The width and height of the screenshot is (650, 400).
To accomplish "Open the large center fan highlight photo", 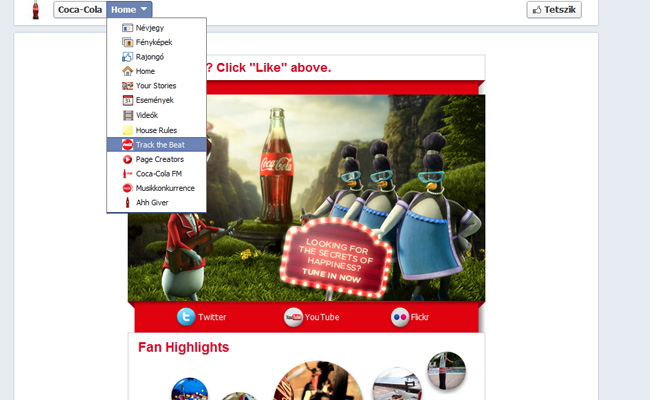I will [x=318, y=381].
